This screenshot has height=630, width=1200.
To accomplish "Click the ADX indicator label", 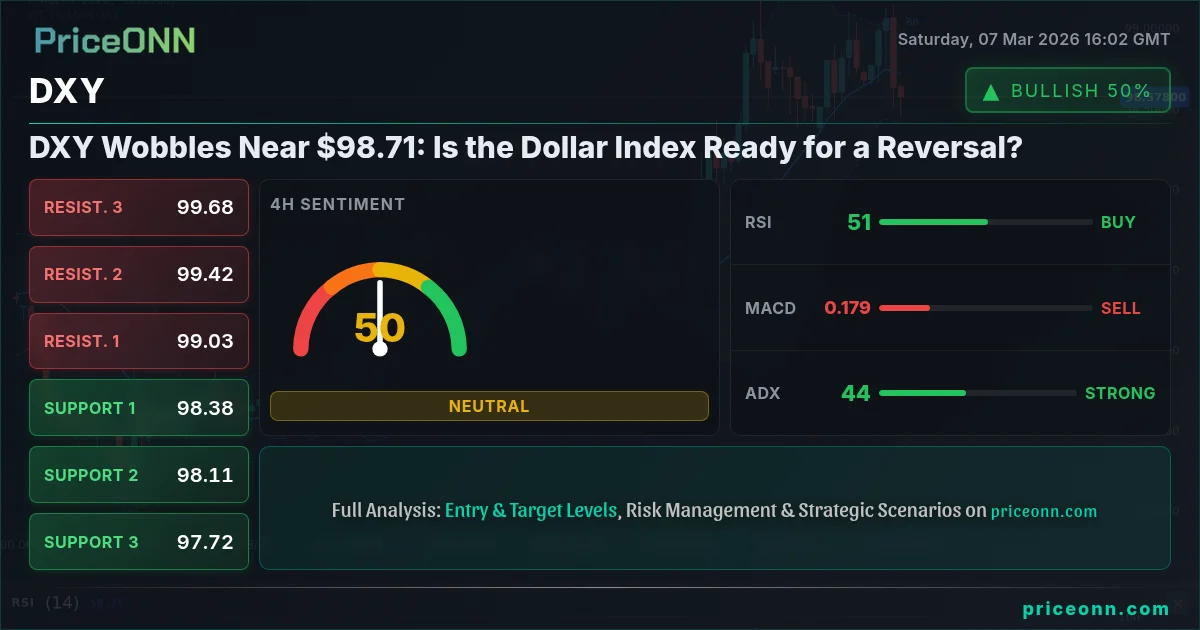I will [762, 393].
